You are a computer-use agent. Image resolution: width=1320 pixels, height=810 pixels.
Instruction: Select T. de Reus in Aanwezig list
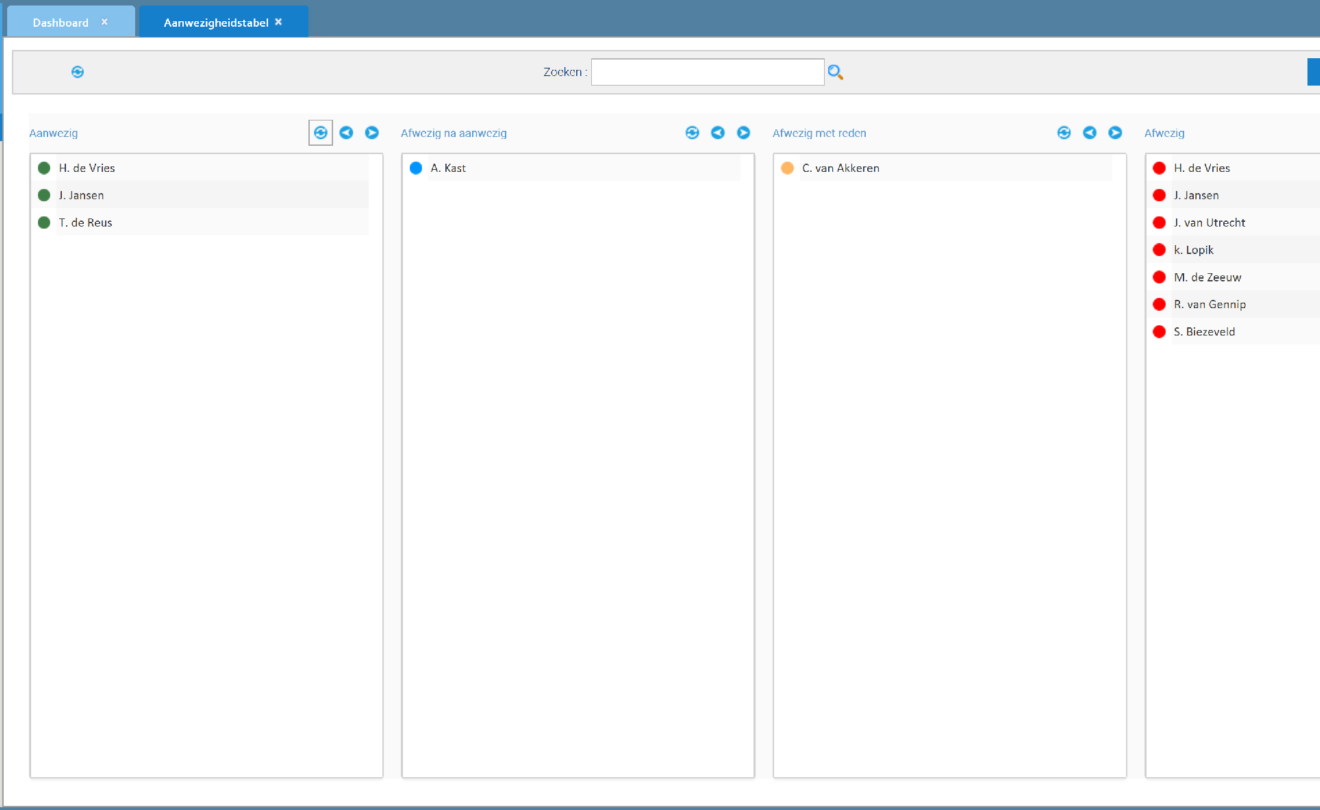pos(85,223)
